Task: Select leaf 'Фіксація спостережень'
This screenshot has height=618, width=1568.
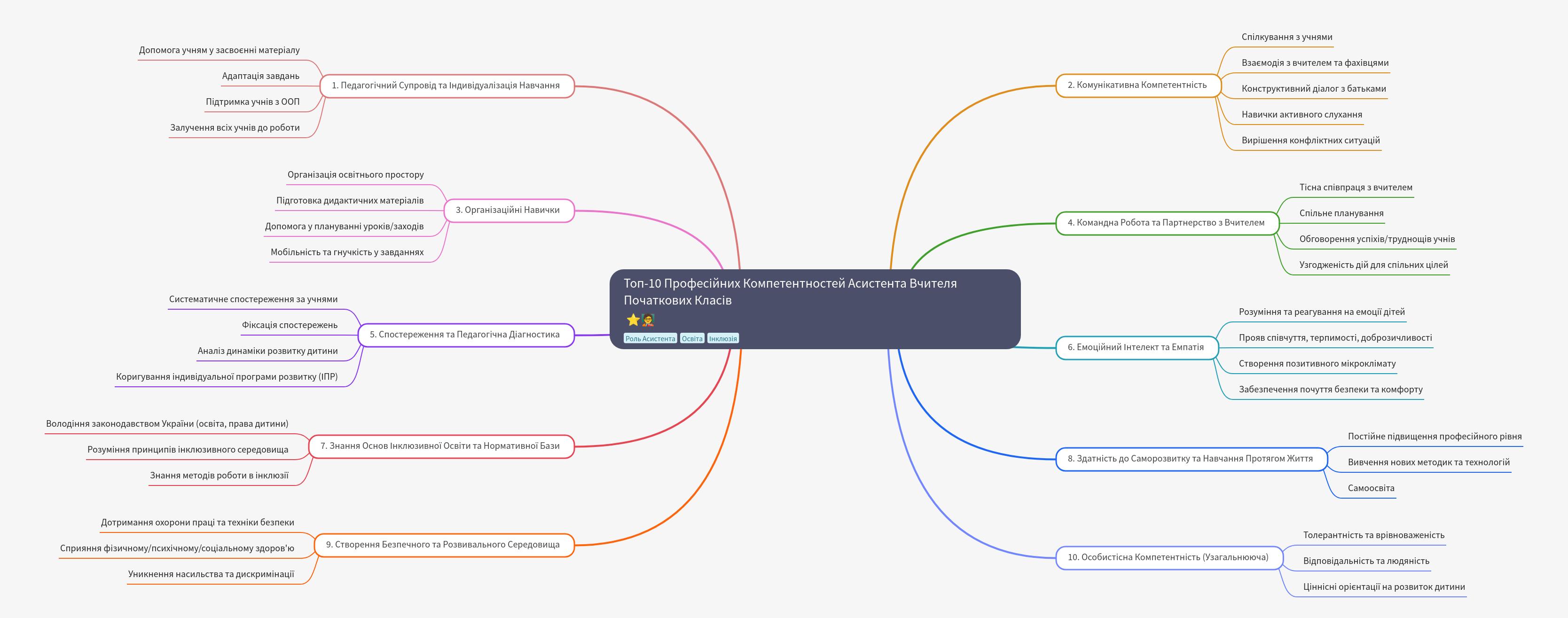Action: (290, 325)
